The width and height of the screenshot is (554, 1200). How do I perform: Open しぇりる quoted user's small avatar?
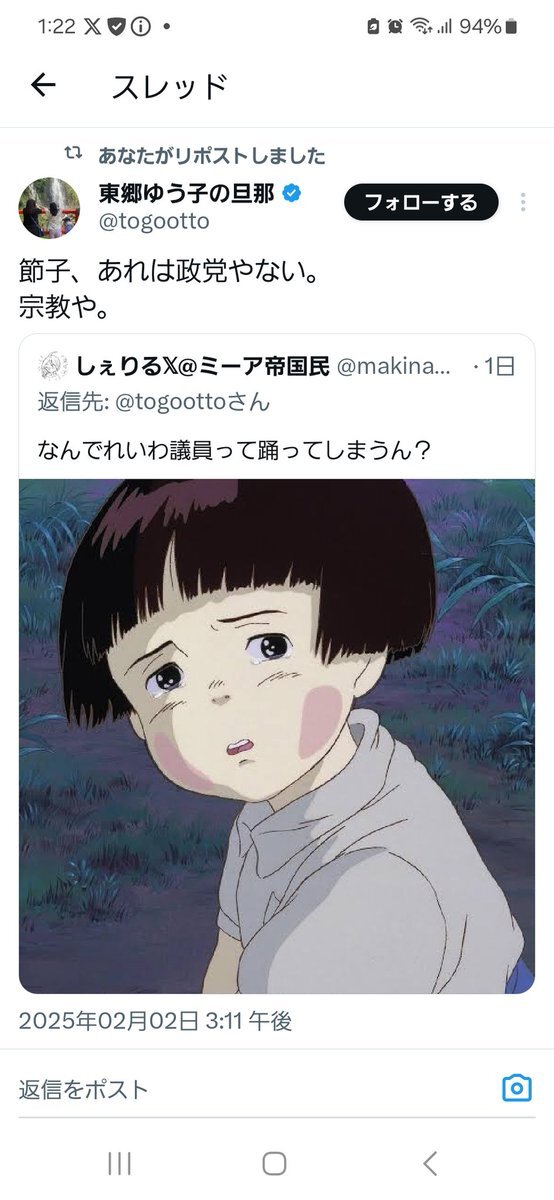[x=52, y=366]
